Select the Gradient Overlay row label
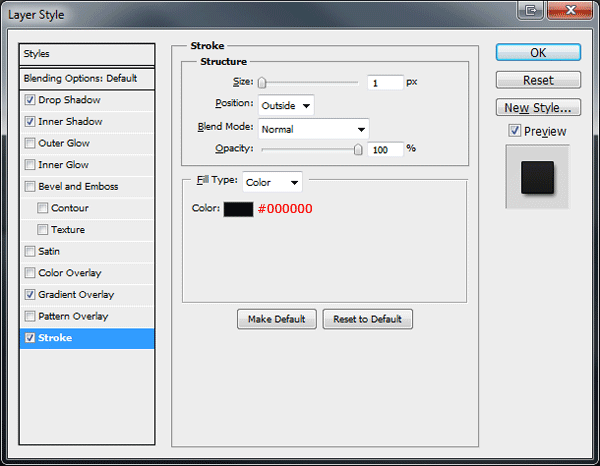 (76, 295)
